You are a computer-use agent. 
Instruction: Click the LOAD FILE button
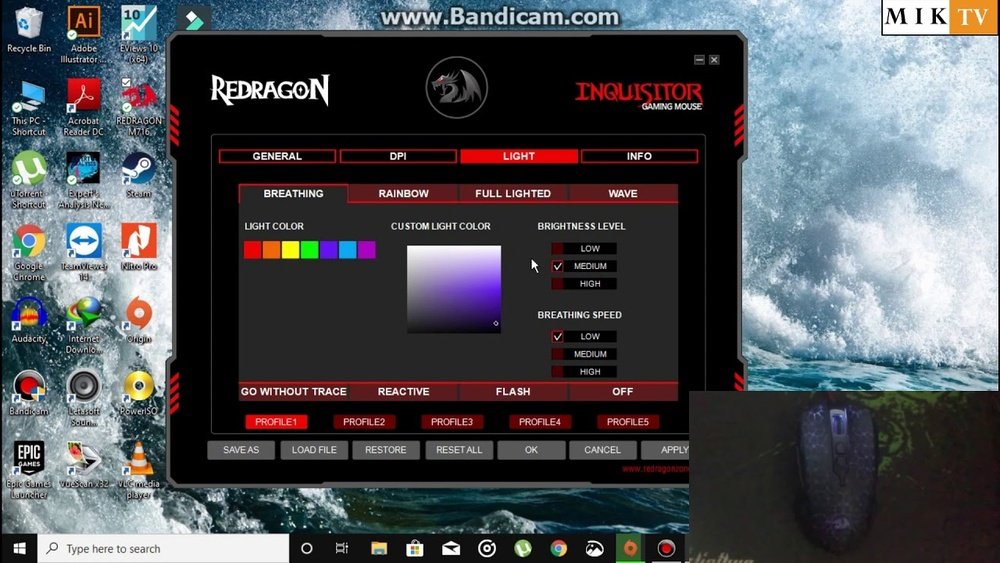click(x=314, y=450)
